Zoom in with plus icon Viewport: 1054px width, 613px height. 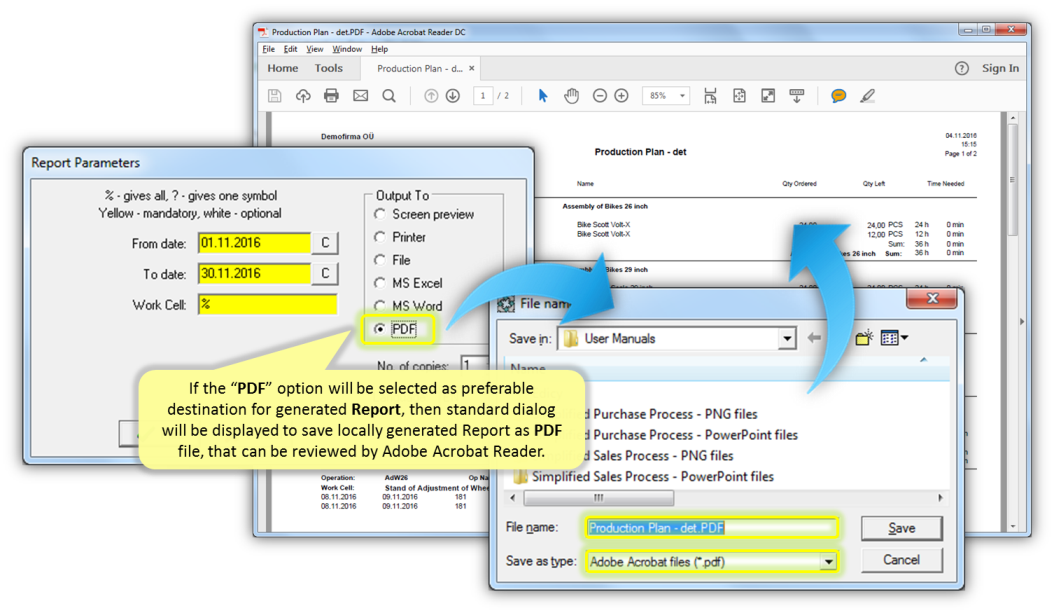(622, 95)
